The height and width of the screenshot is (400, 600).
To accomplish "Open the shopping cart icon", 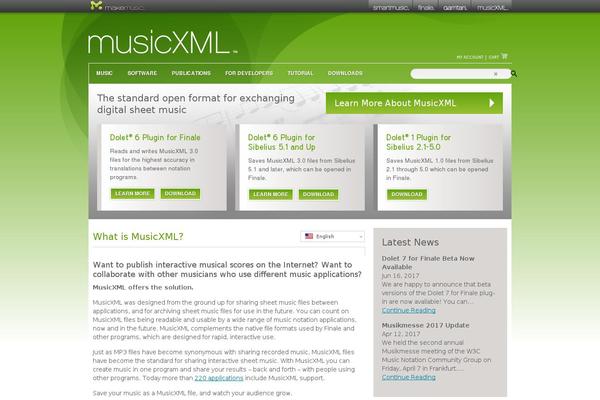I will [504, 56].
